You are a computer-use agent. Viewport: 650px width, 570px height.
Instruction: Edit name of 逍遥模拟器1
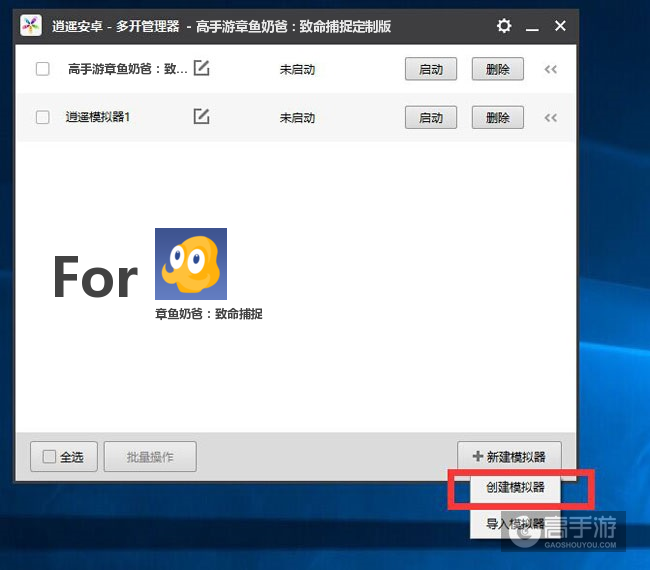tap(201, 116)
